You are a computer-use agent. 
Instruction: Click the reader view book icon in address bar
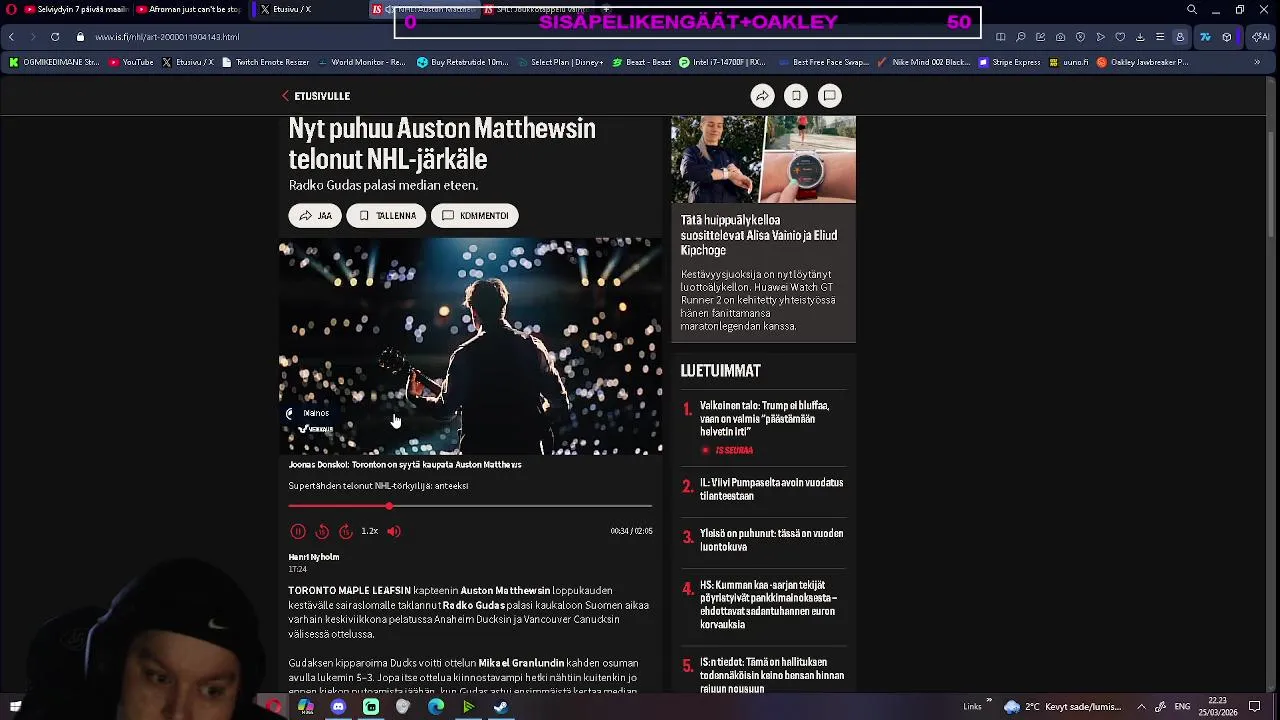(x=1001, y=37)
